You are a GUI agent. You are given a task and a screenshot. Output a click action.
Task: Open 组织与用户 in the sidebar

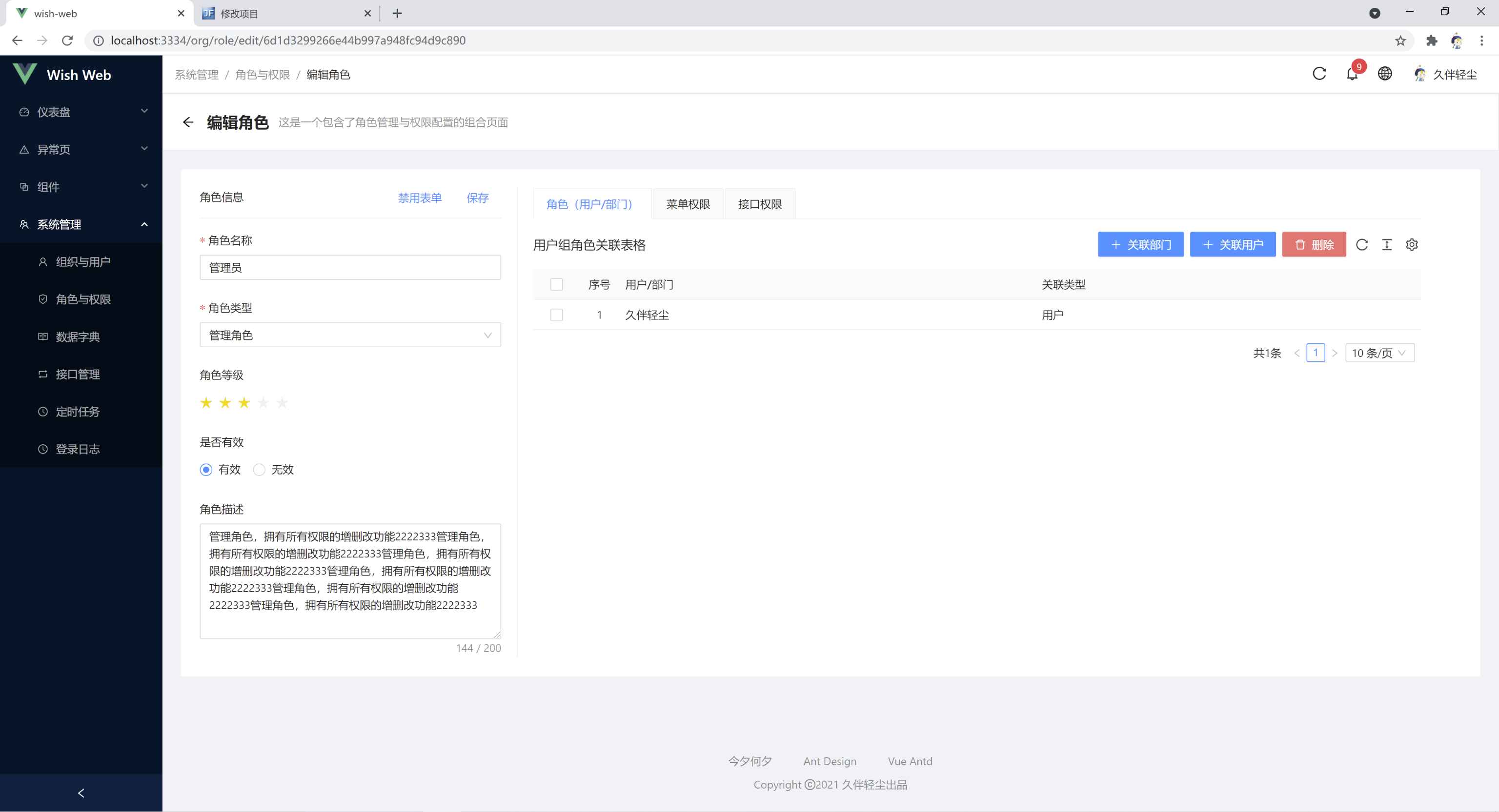(81, 262)
